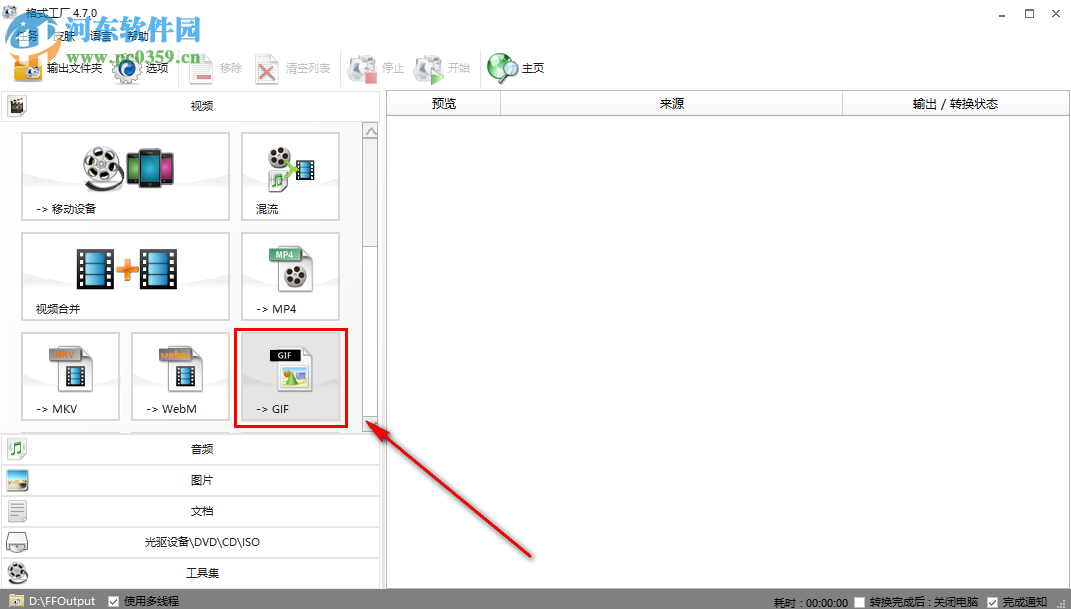Click the toolset category reel icon
Screen dimensions: 1071x609
point(17,573)
